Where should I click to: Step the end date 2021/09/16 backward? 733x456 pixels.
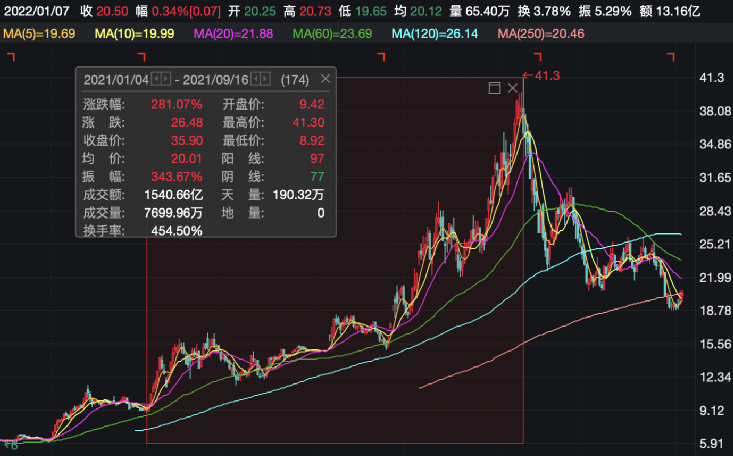pos(255,79)
